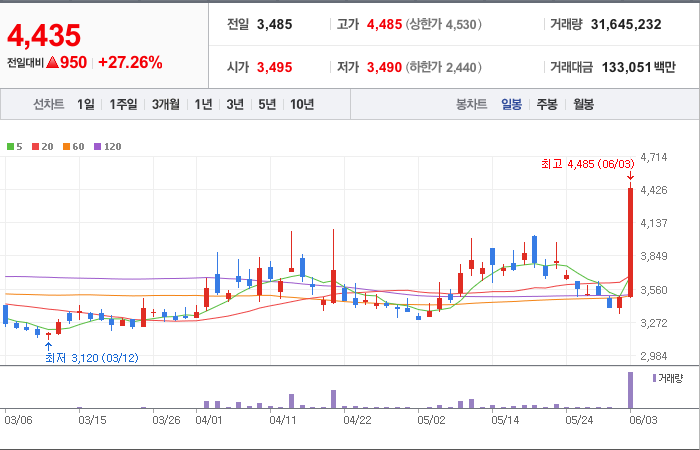Click the 3,560 price axis label

point(654,290)
